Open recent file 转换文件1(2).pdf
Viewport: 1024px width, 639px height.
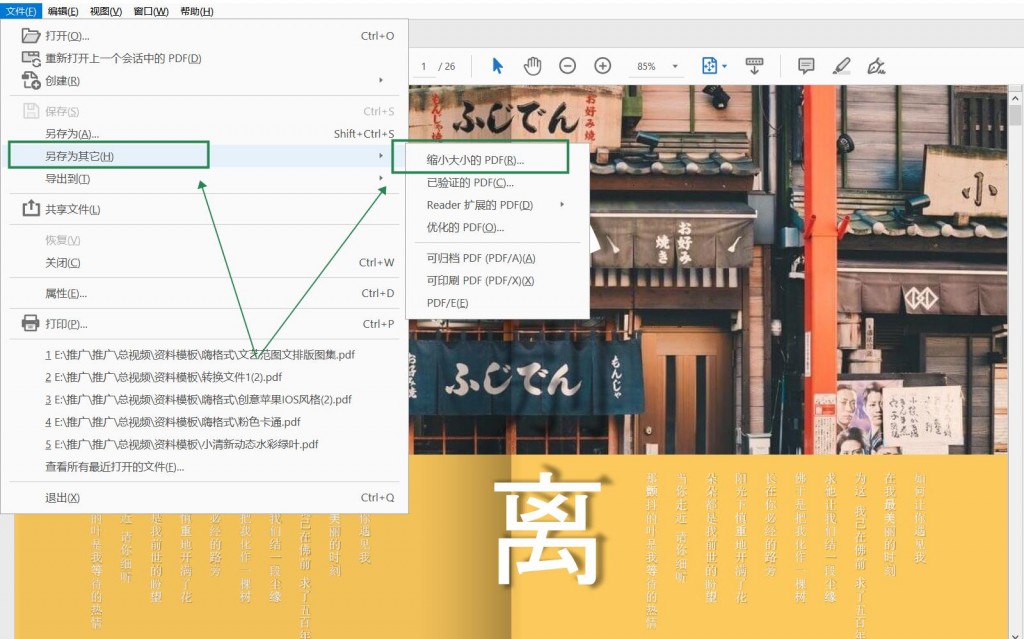[x=204, y=377]
